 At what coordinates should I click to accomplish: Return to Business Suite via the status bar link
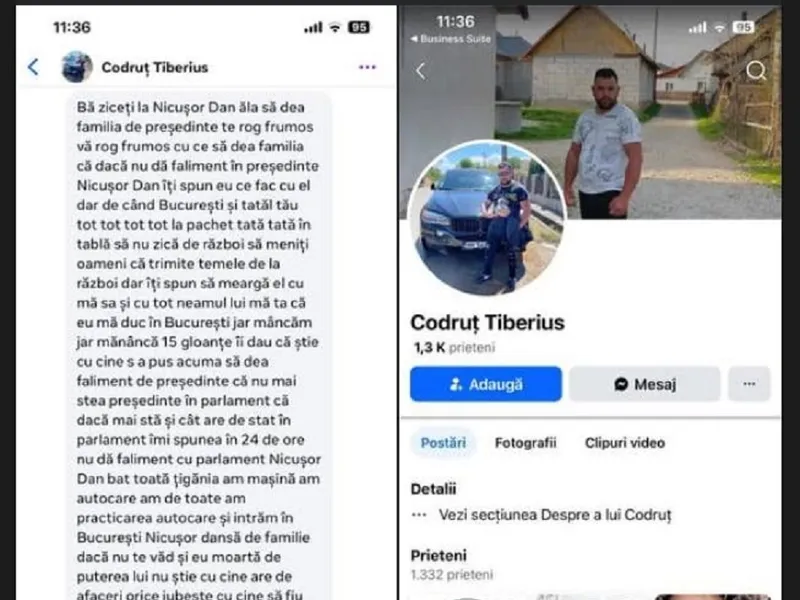coord(451,39)
